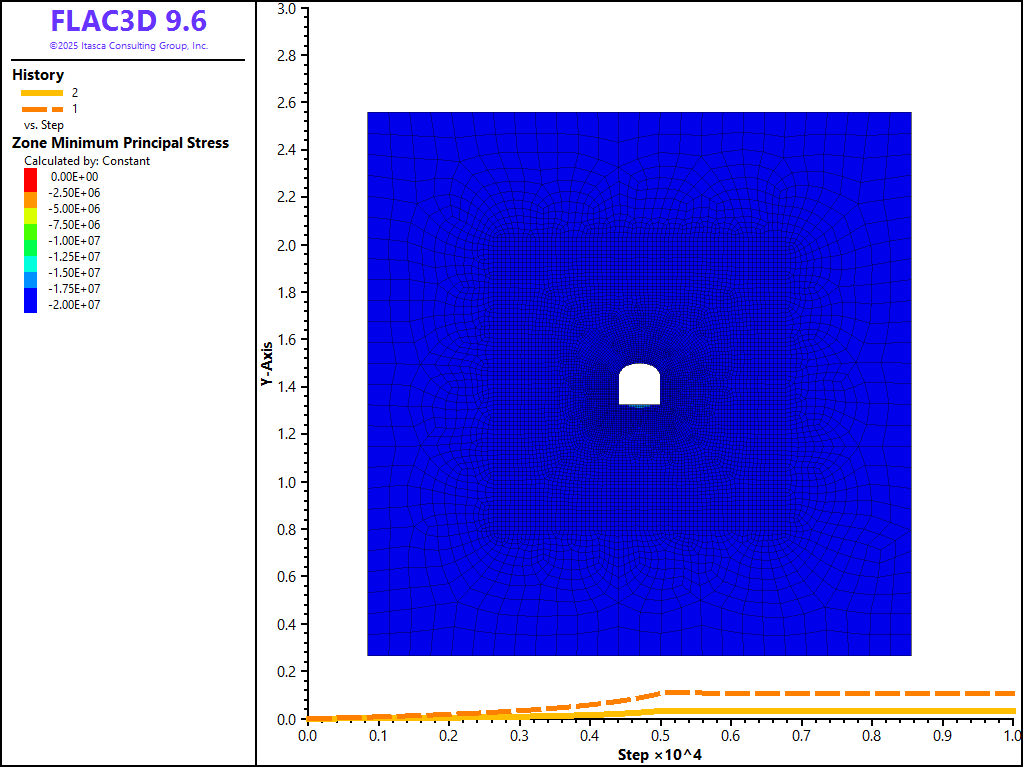This screenshot has height=768, width=1024.
Task: Click the 0.5 tick on the Step axis
Action: (659, 736)
